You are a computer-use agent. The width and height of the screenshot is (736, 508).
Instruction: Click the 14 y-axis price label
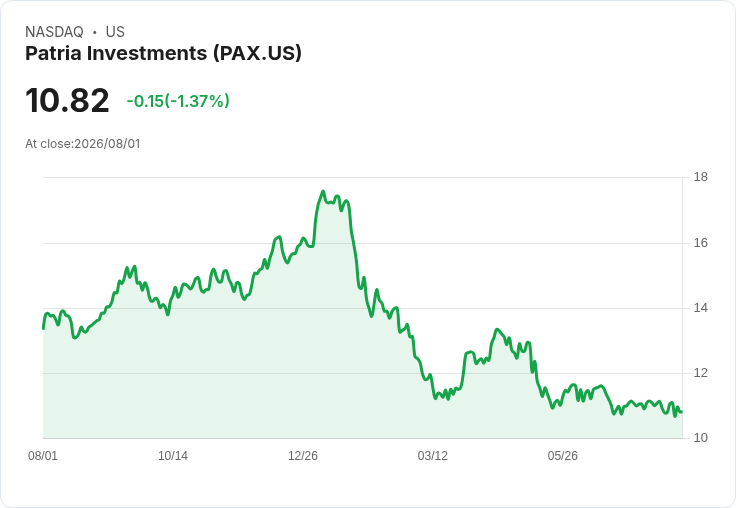[700, 308]
